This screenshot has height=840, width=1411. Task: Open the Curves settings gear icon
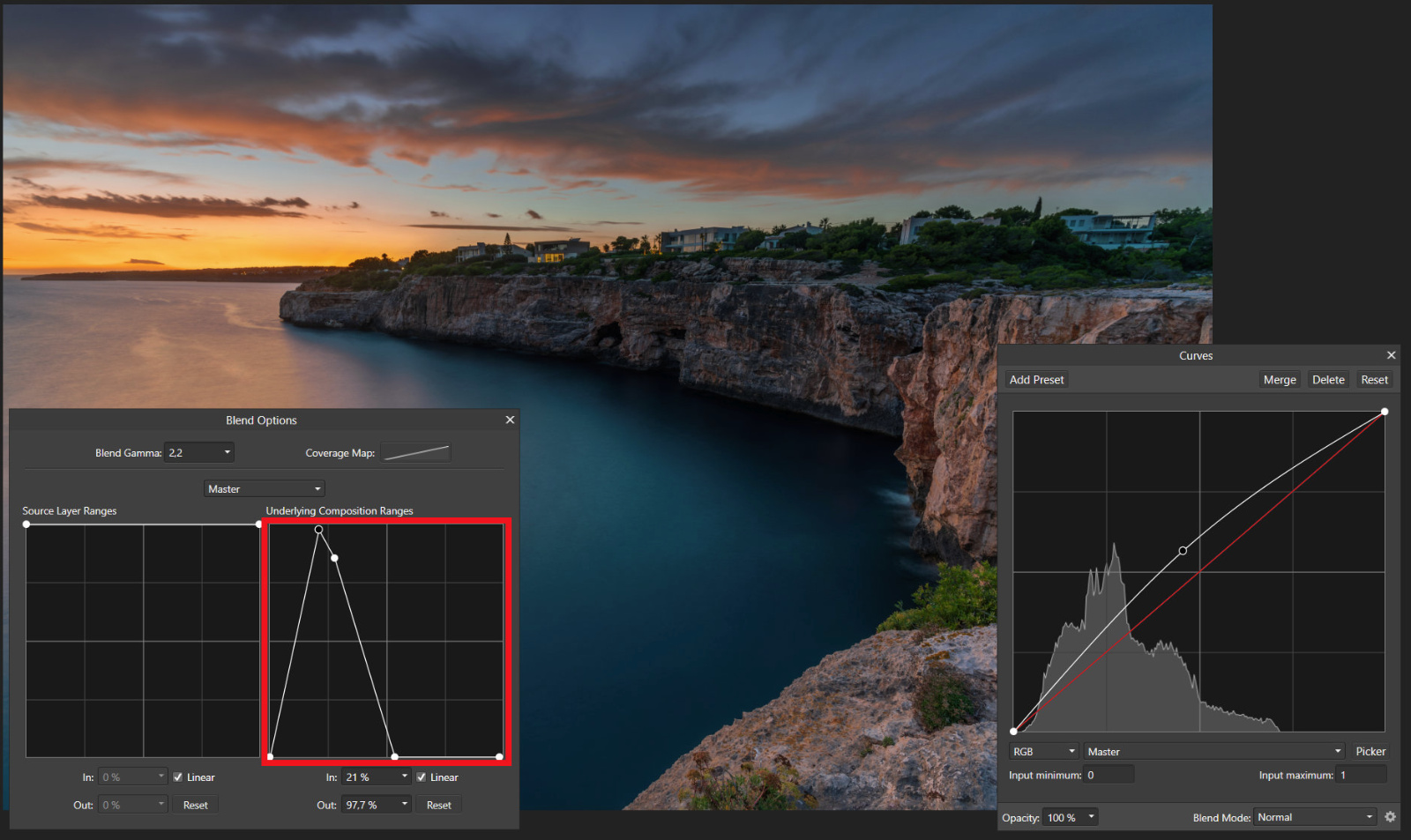pyautogui.click(x=1390, y=817)
